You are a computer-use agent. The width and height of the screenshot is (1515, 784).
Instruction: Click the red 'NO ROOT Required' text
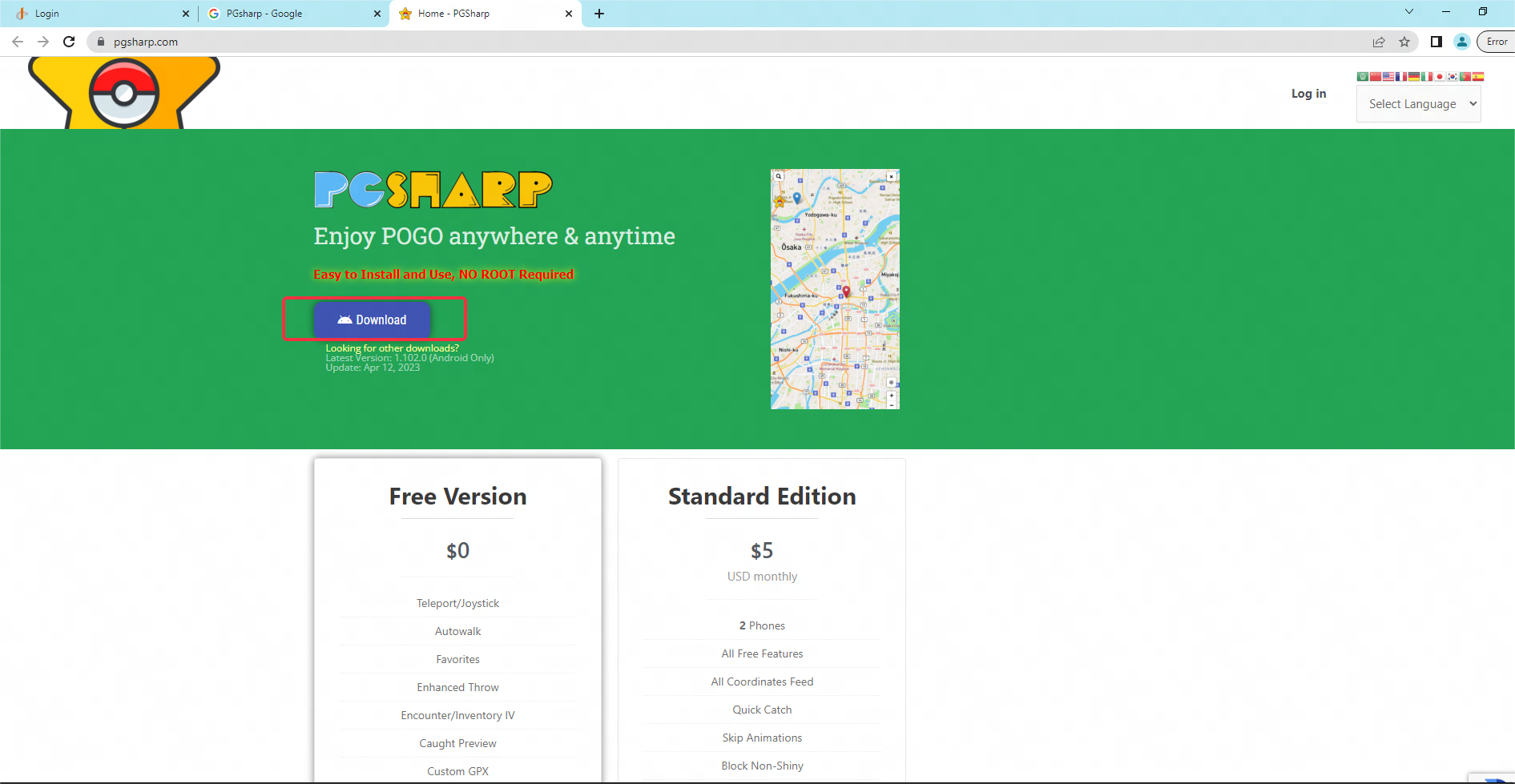point(516,274)
